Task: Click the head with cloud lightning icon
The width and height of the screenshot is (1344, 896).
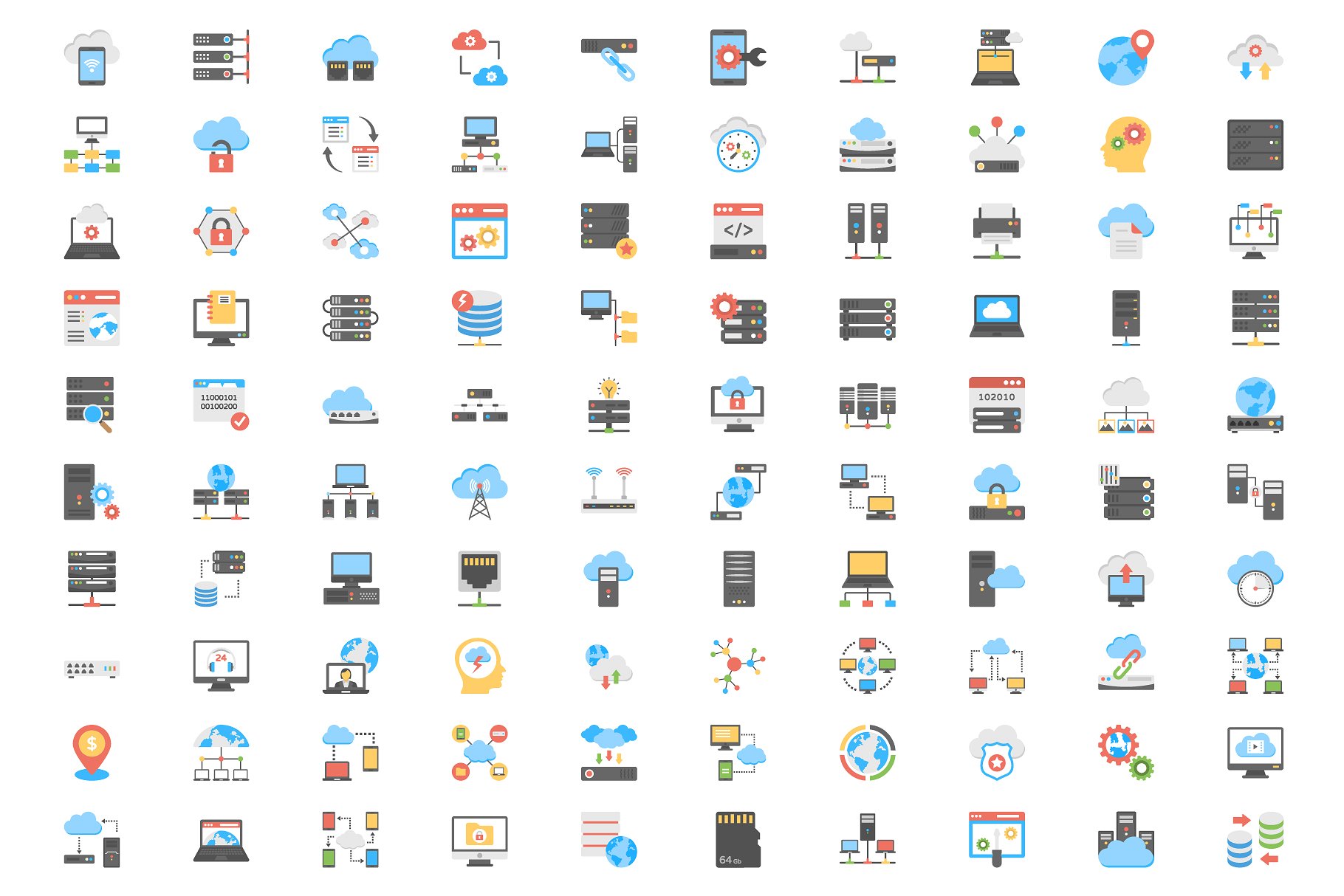Action: 479,665
